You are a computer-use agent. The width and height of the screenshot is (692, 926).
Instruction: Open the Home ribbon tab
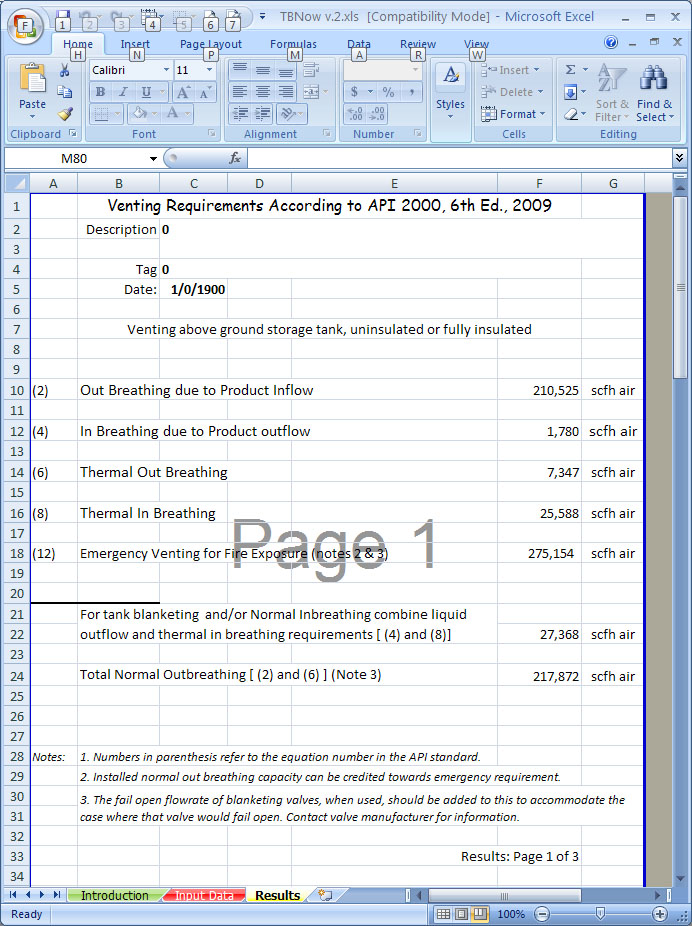(78, 44)
